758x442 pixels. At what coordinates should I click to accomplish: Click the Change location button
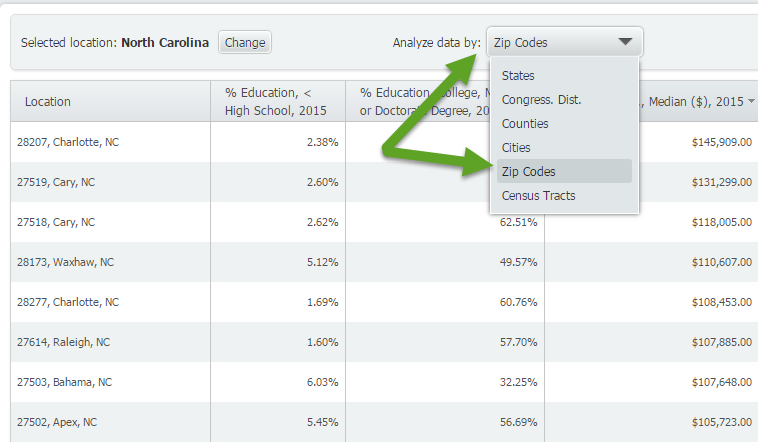pos(245,43)
